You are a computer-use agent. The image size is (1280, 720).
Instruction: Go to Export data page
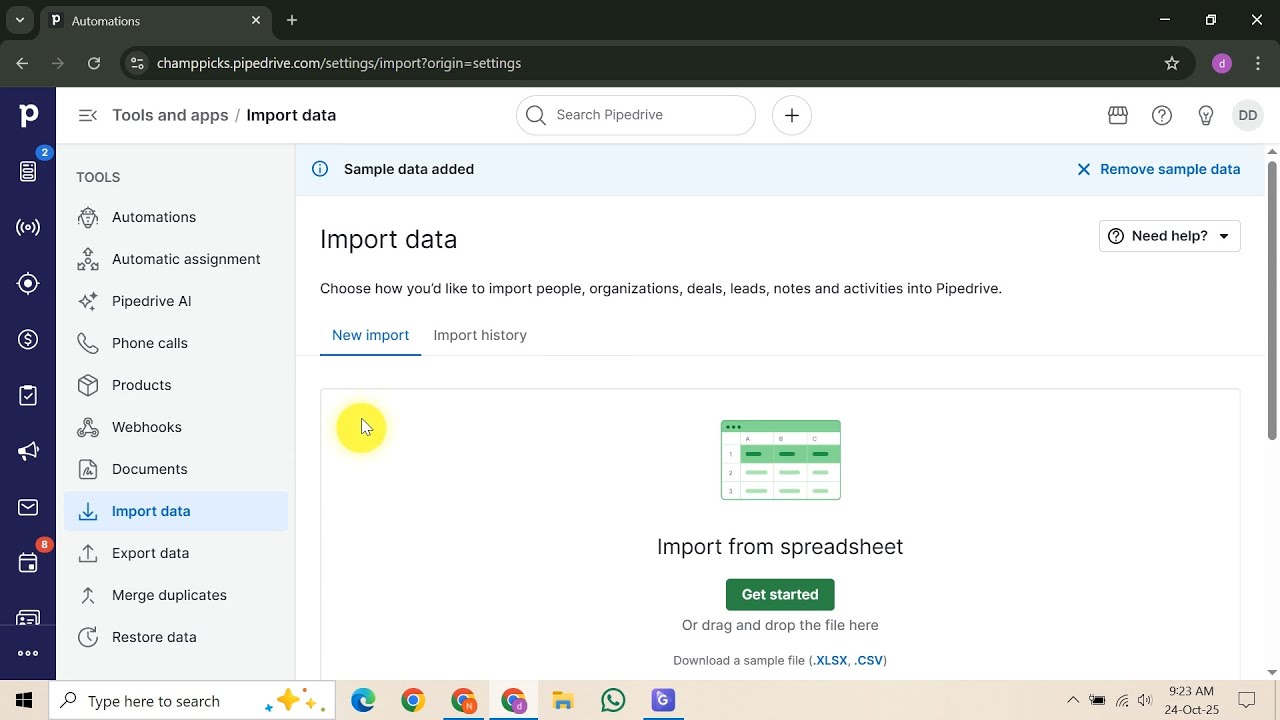[176, 553]
